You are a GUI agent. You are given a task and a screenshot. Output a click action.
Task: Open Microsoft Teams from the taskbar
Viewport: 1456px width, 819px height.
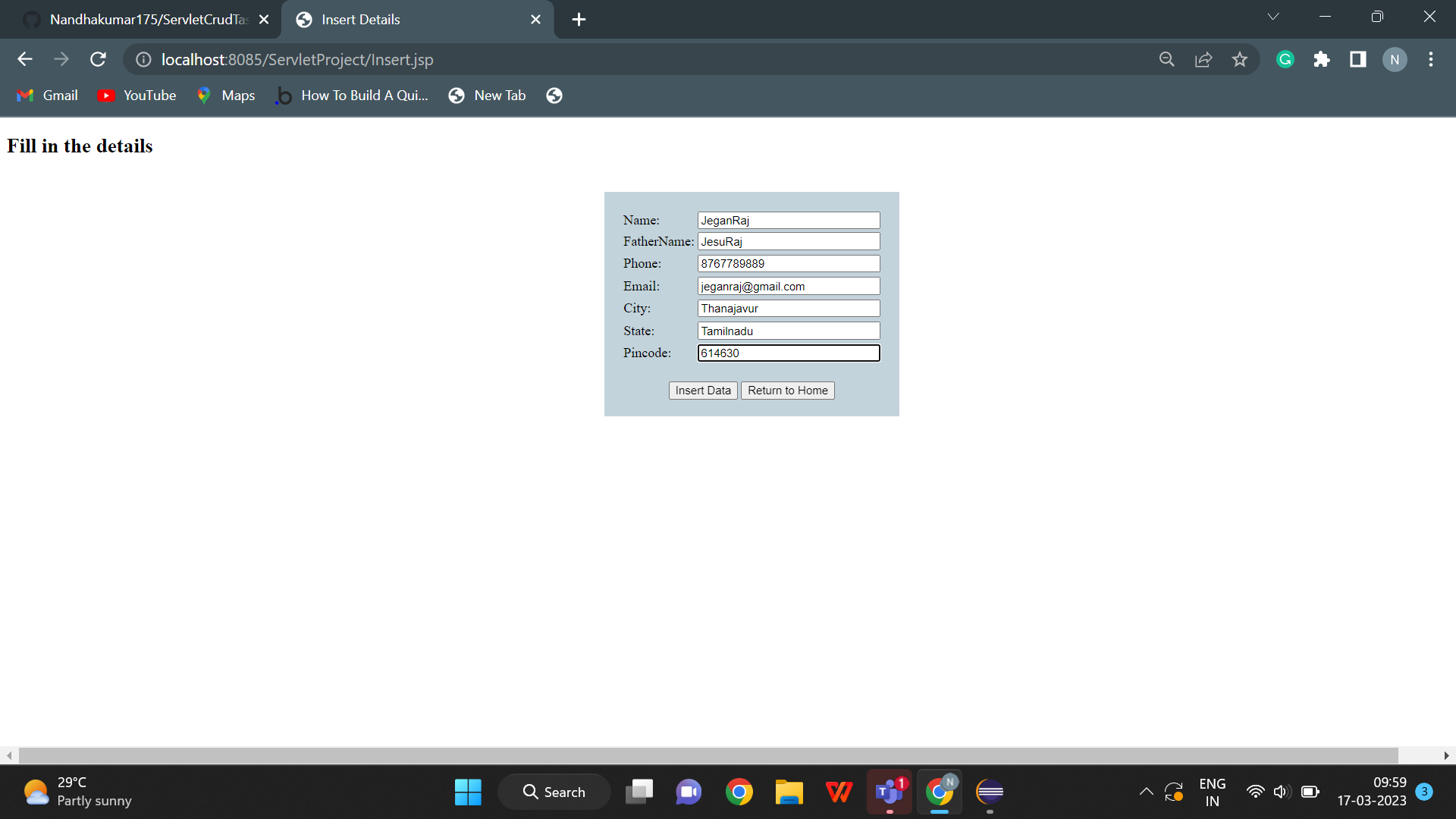tap(889, 792)
